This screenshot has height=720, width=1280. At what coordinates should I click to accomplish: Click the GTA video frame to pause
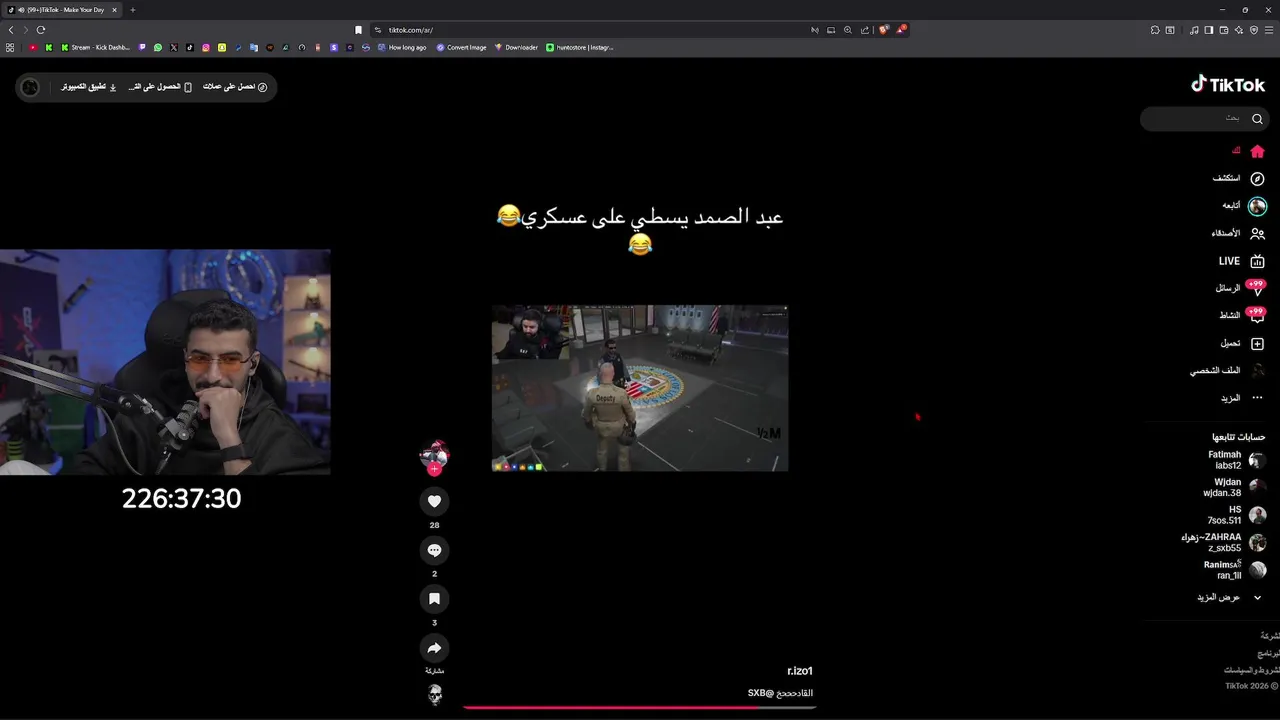click(x=640, y=388)
